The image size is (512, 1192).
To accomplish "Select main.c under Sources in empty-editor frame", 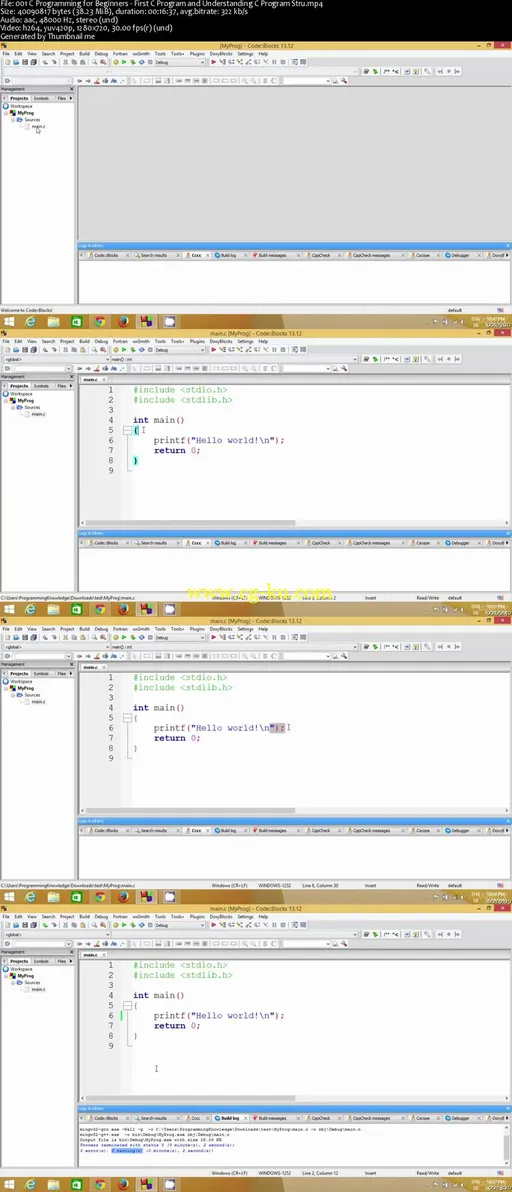I will [x=38, y=126].
